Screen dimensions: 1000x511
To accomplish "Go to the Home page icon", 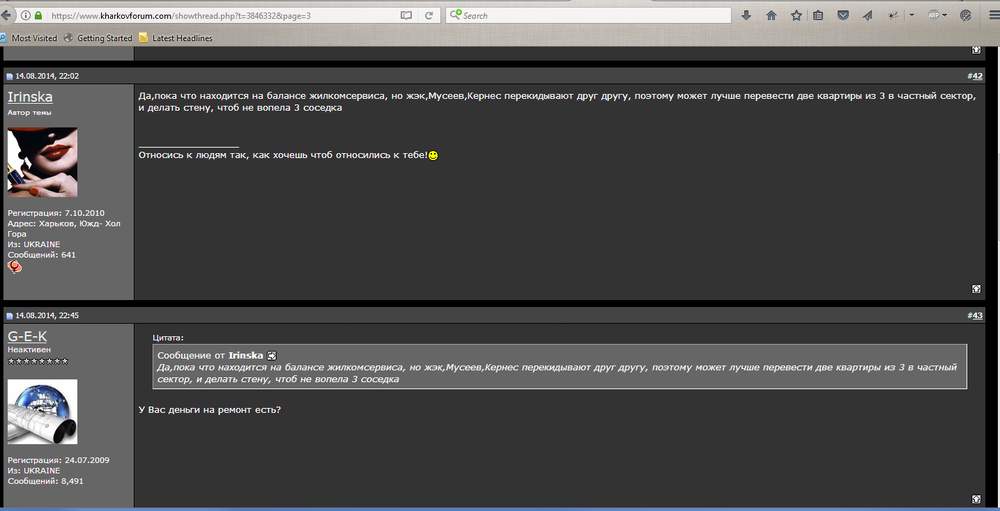I will click(x=771, y=15).
